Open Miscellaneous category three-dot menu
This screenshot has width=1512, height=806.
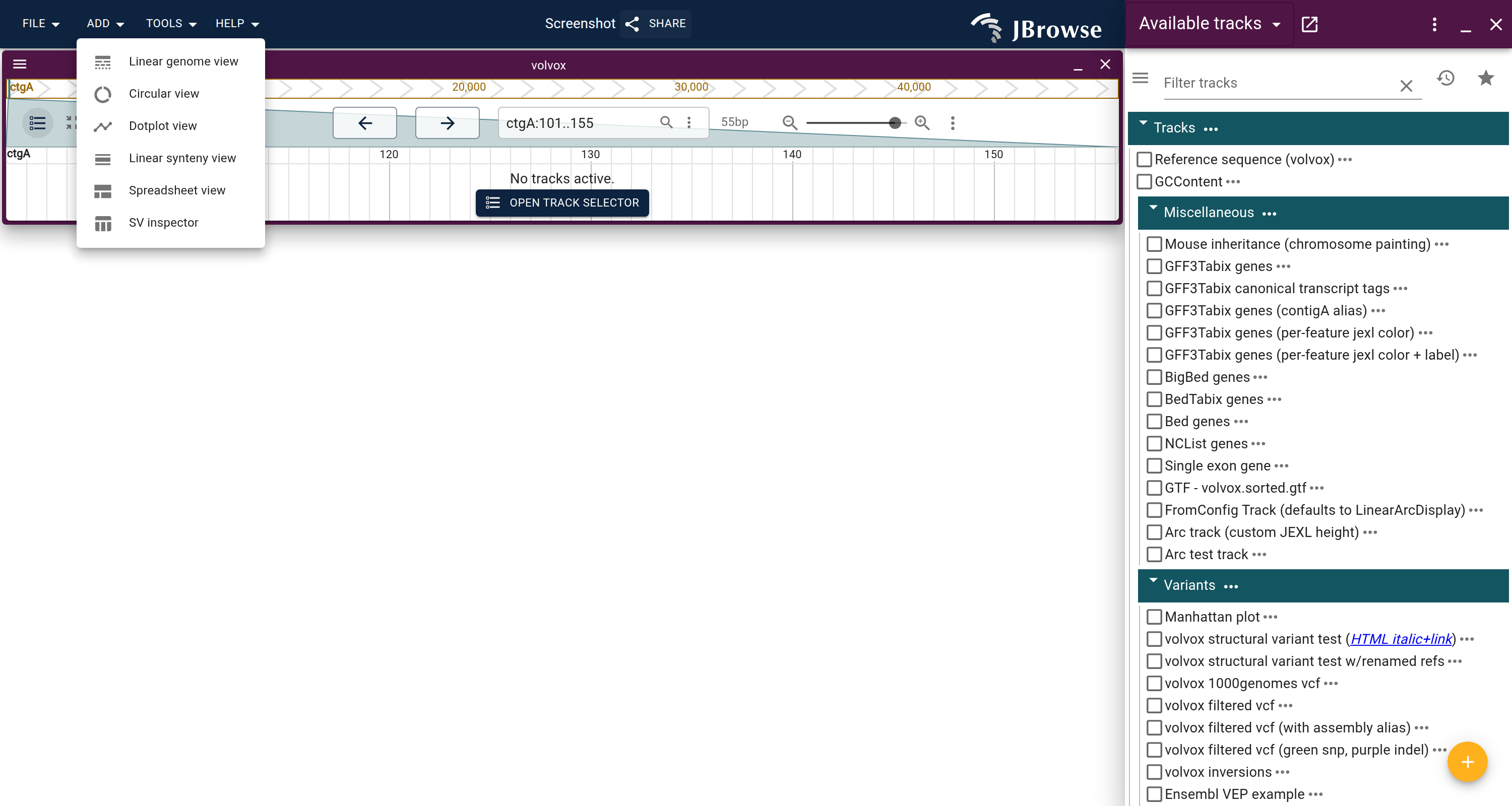[1270, 213]
